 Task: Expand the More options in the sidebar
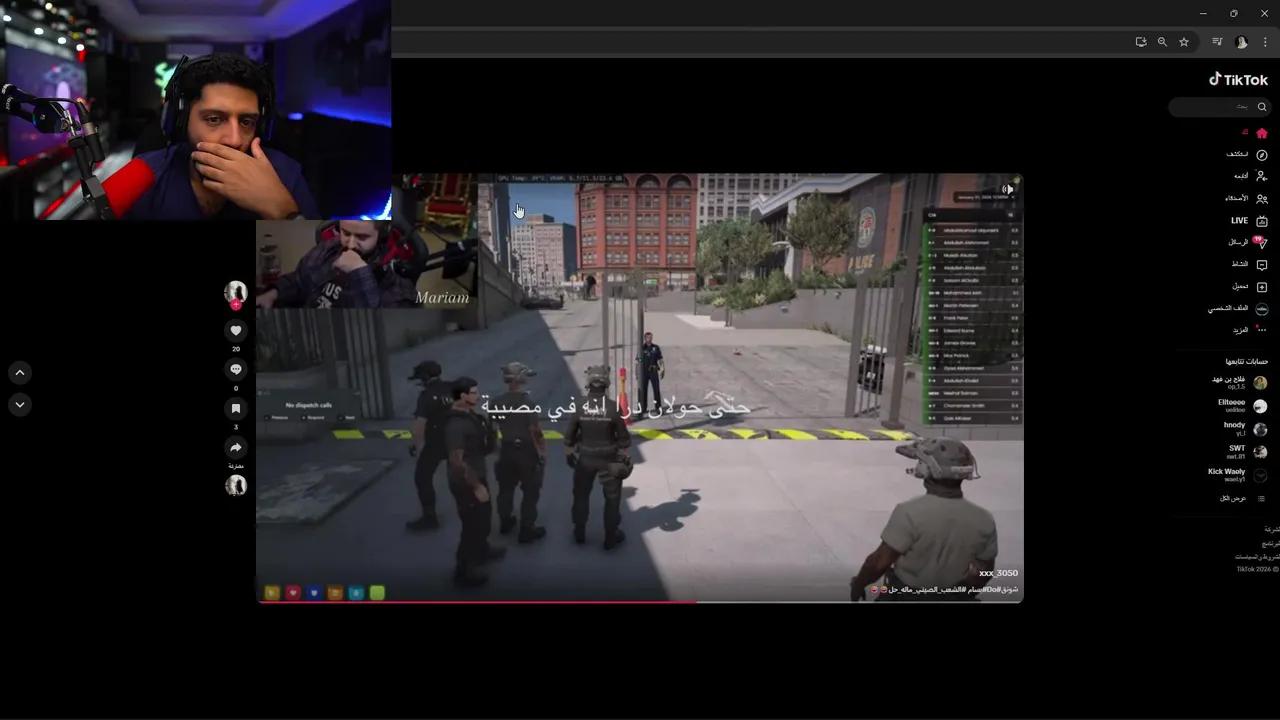point(1262,330)
